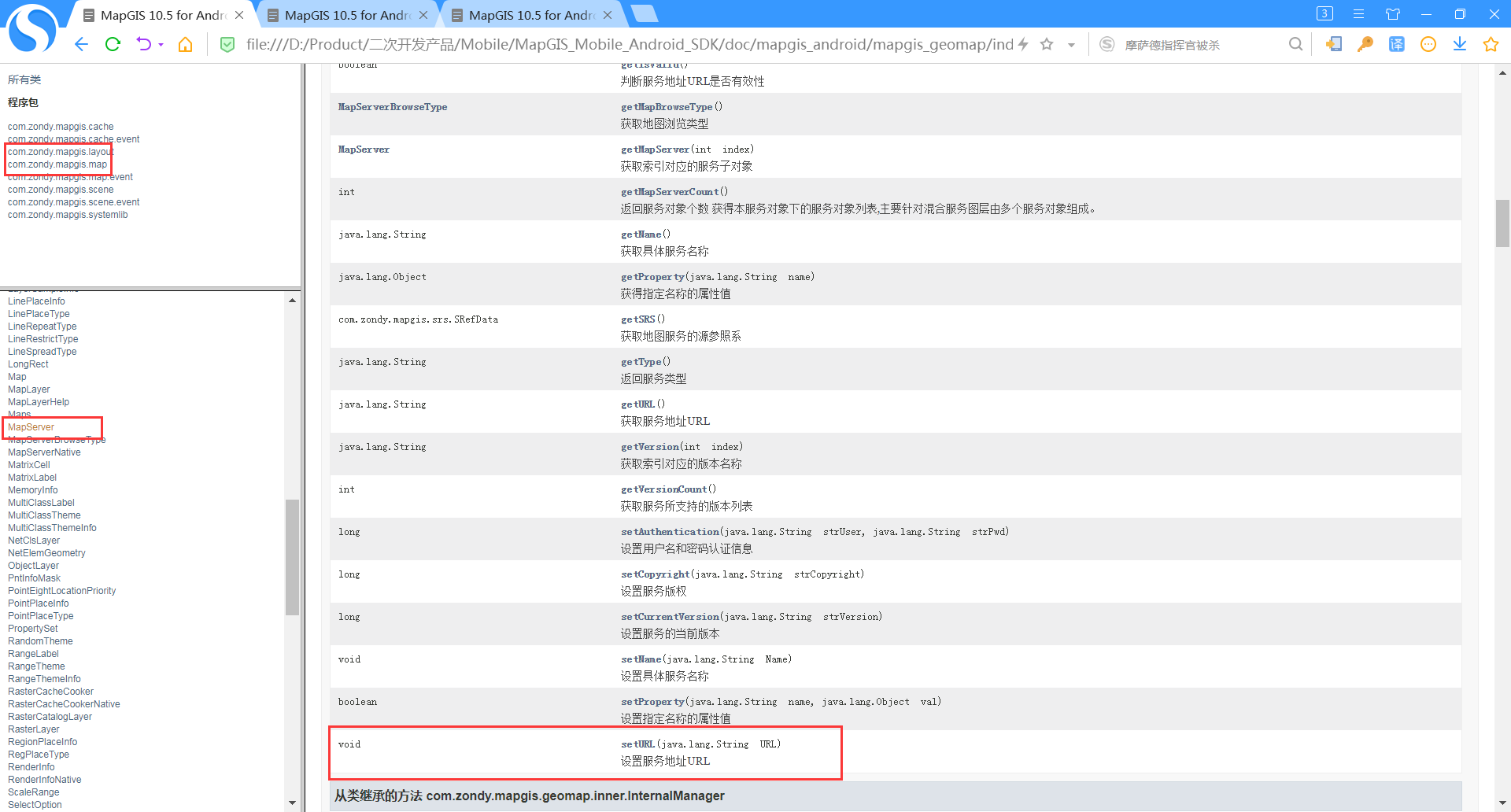Bookmark page with star icon in address bar
The height and width of the screenshot is (812, 1511).
pyautogui.click(x=1047, y=45)
